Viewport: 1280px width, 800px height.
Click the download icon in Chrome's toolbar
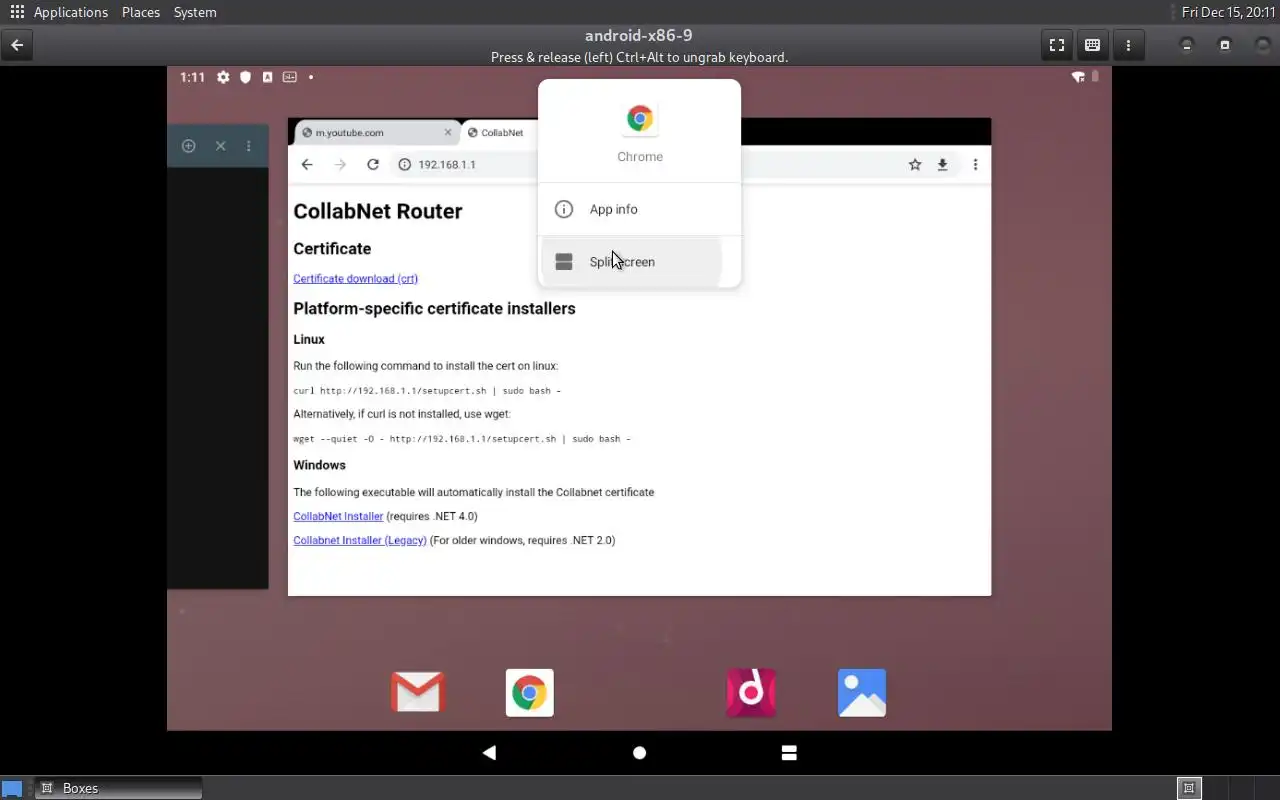[942, 165]
